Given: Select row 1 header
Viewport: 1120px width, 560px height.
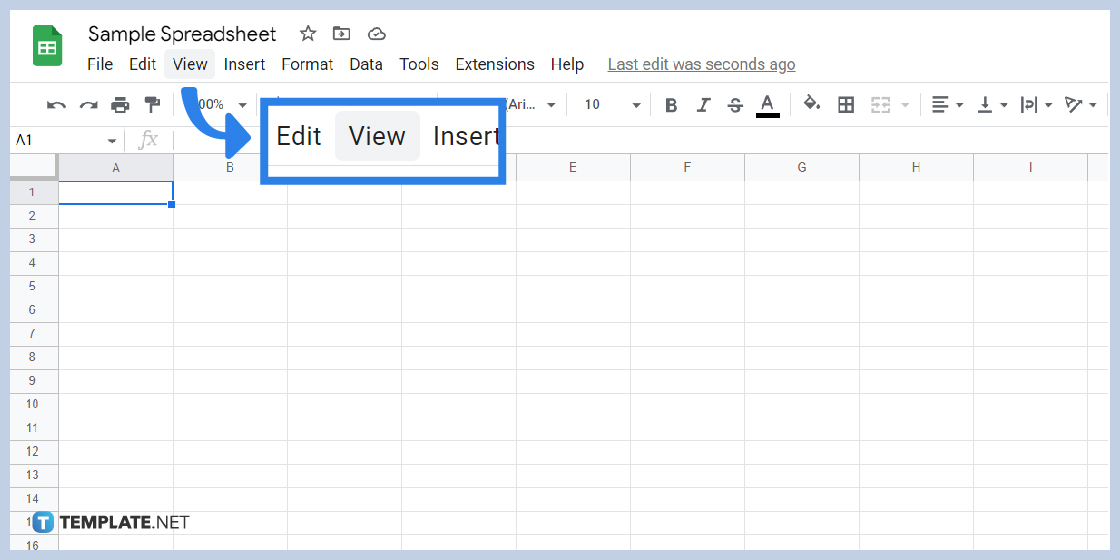Looking at the screenshot, I should click(x=34, y=192).
